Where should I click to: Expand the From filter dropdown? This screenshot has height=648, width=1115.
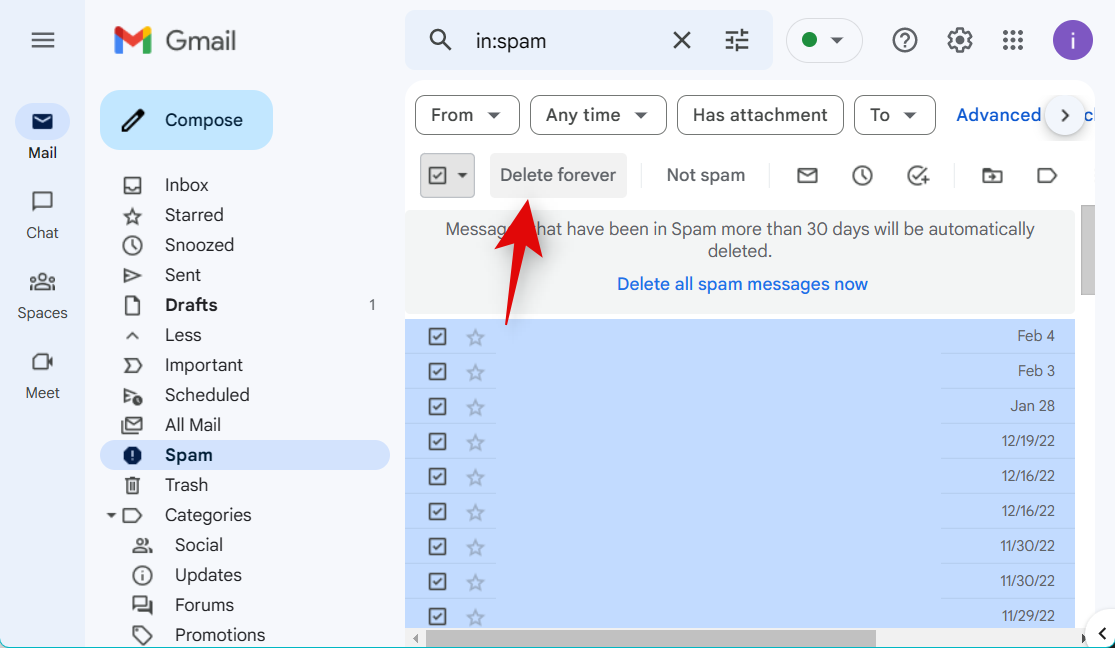click(x=466, y=115)
